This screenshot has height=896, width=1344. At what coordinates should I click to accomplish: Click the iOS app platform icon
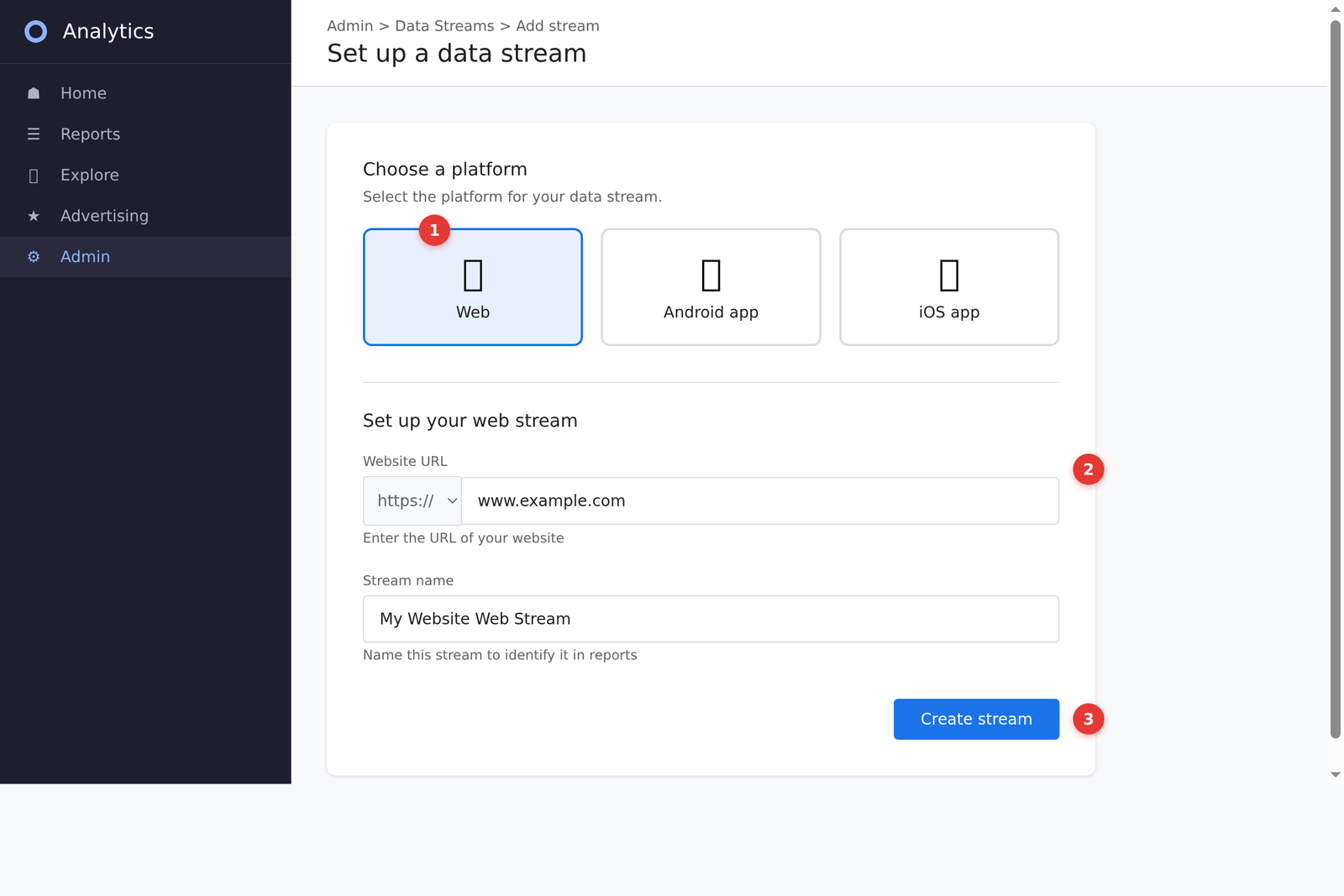pyautogui.click(x=948, y=274)
